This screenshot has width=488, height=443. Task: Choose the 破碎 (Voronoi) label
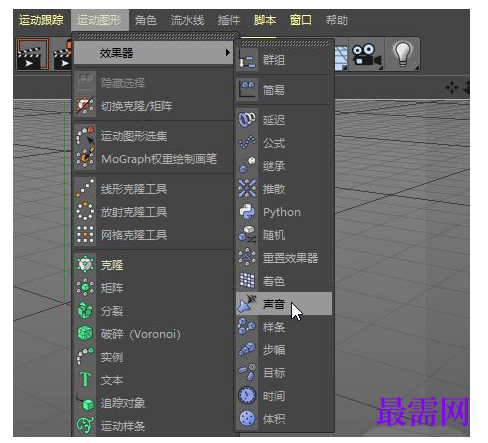pyautogui.click(x=141, y=334)
